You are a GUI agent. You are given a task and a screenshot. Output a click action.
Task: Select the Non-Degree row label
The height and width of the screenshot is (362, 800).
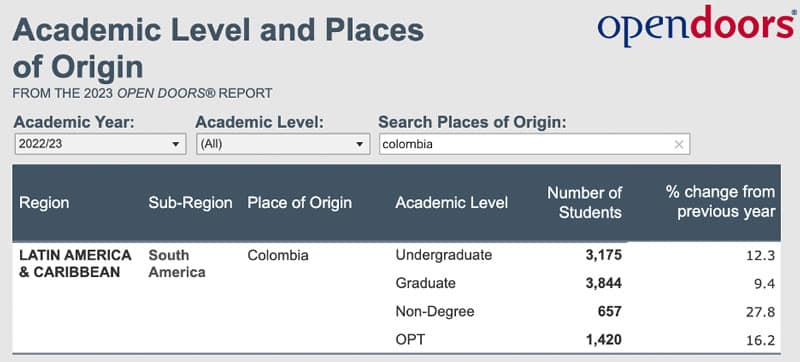coord(435,312)
